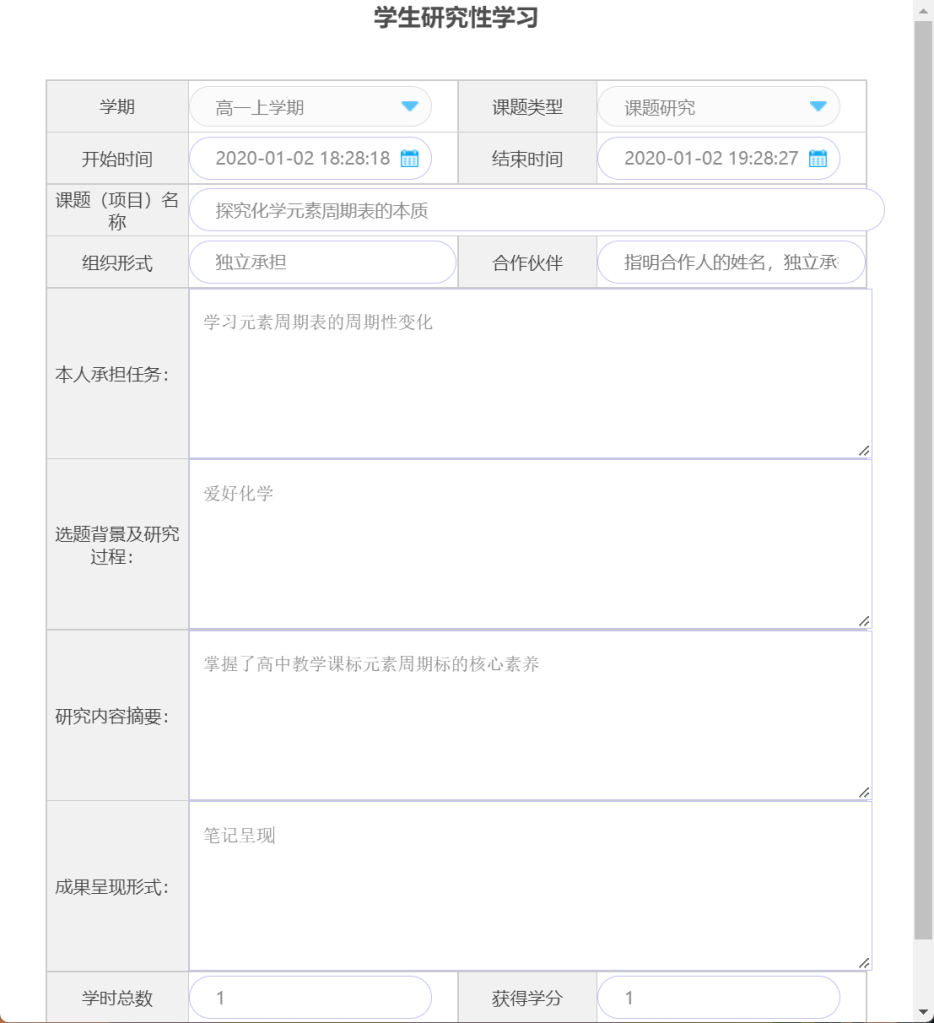Click resize handle of 本人承担任务 text area
Screen dimensions: 934x1023
(x=863, y=451)
